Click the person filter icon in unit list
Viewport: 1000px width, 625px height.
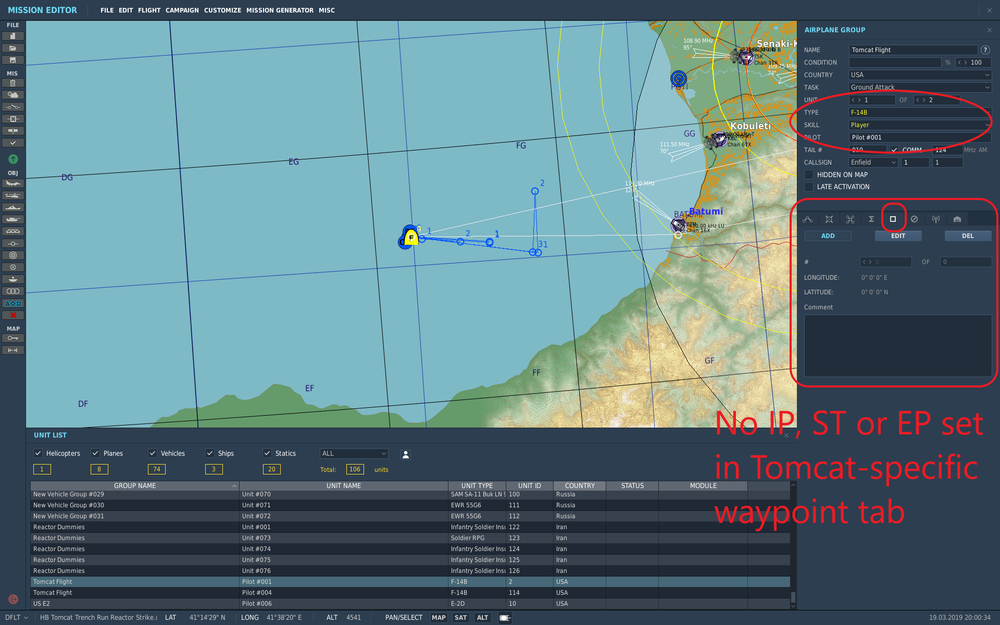click(x=405, y=455)
